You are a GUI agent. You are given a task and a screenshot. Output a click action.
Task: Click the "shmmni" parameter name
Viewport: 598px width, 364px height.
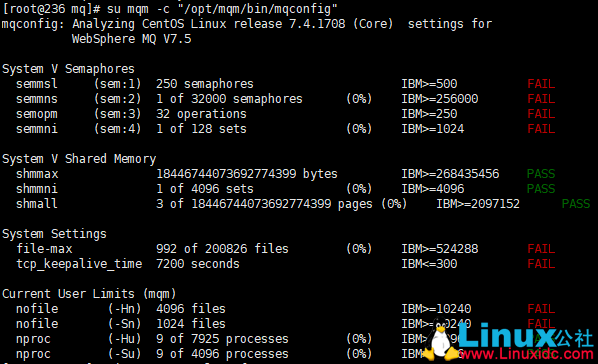point(37,189)
